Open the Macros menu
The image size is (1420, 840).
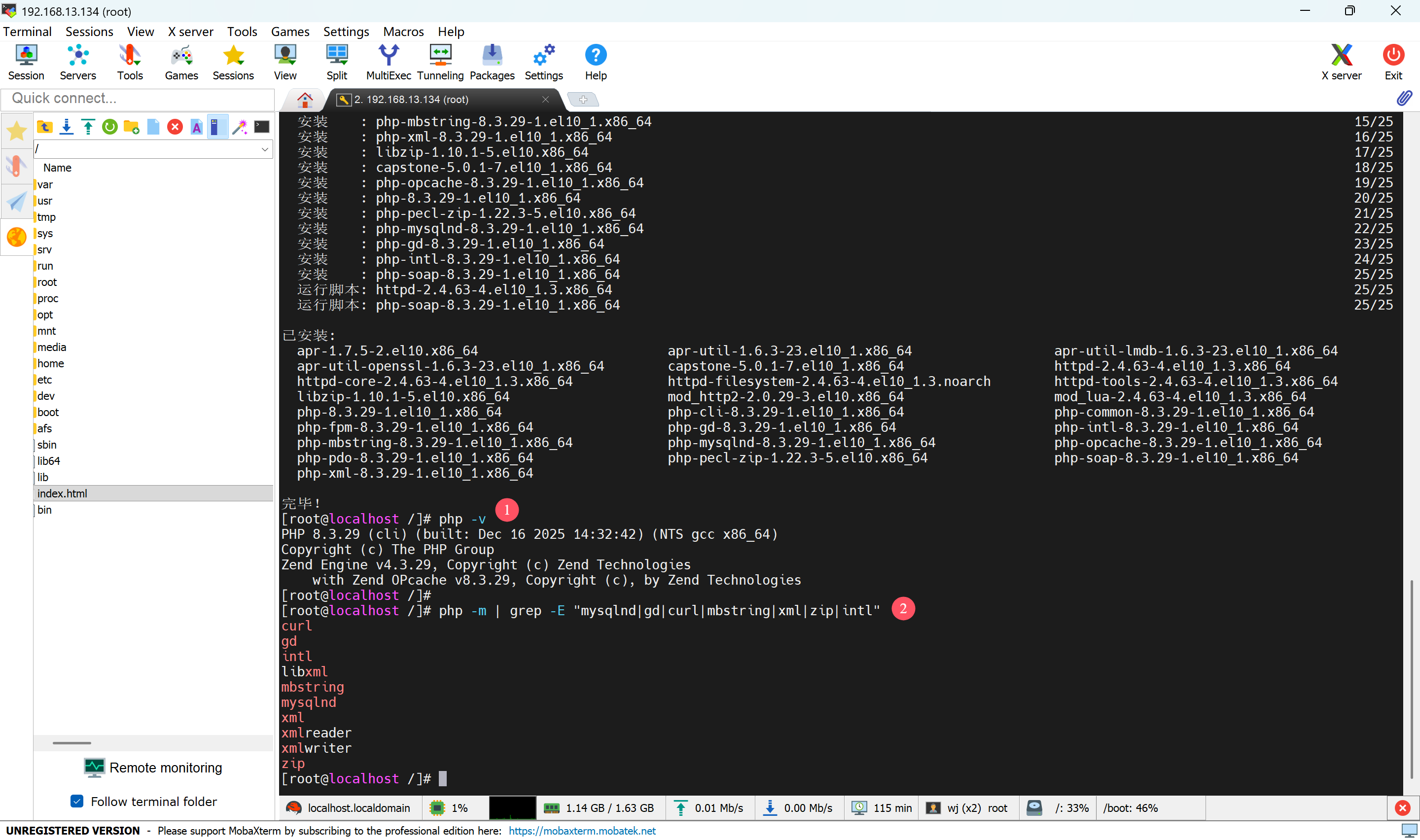[x=403, y=32]
